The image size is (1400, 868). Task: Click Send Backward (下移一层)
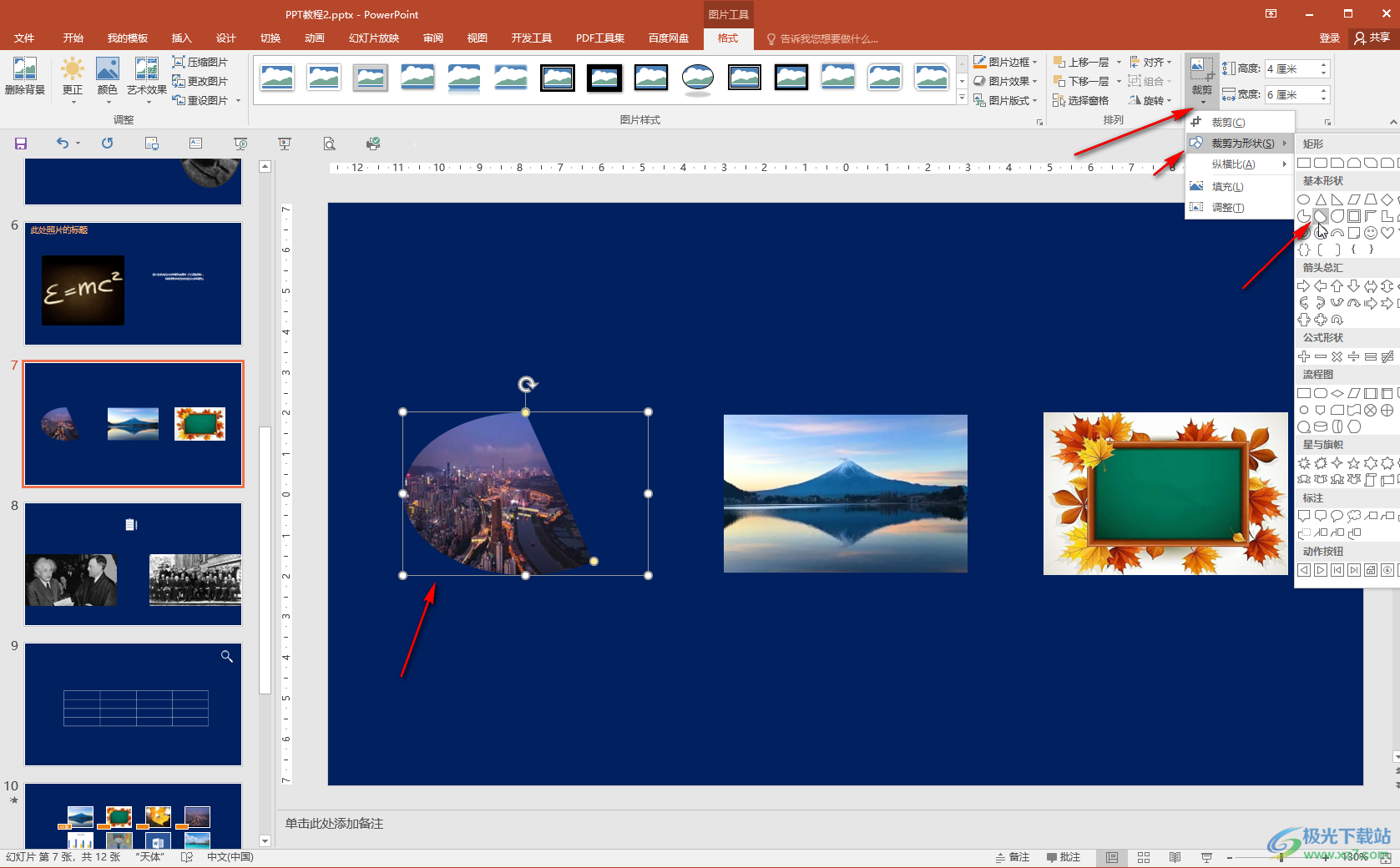1082,82
